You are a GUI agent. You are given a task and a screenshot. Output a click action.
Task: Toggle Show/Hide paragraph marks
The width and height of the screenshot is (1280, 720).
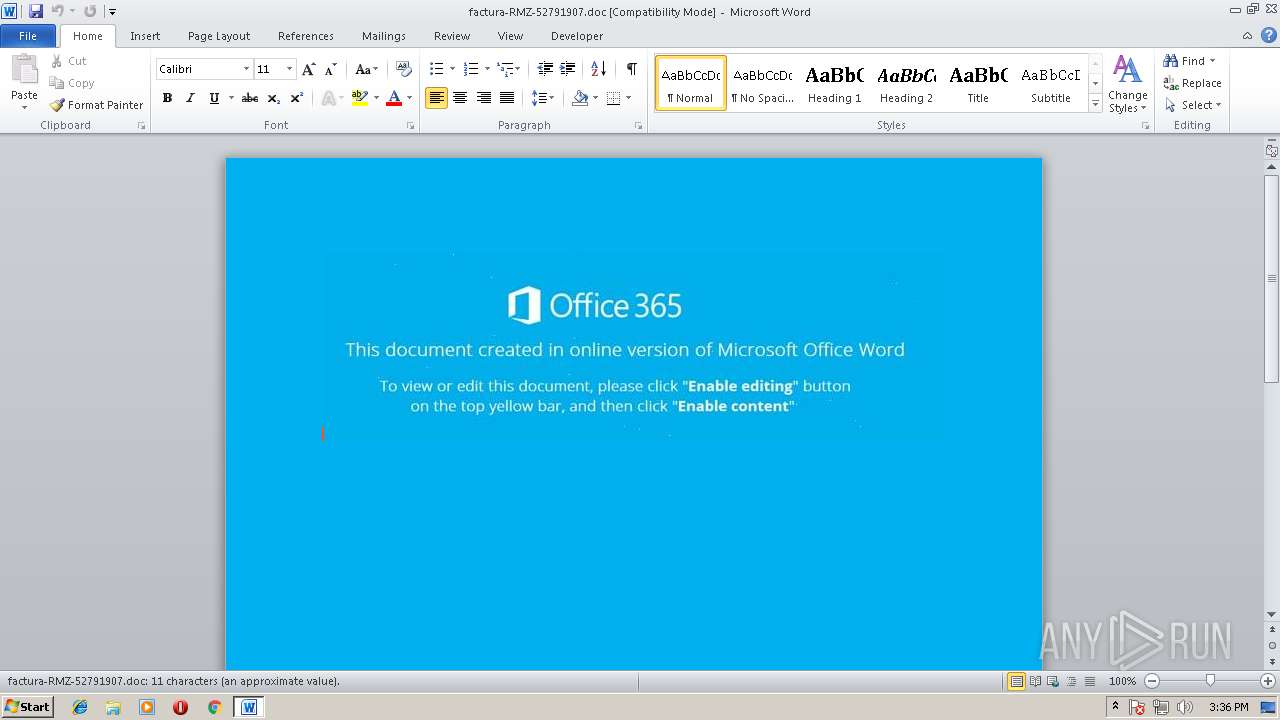[x=631, y=69]
